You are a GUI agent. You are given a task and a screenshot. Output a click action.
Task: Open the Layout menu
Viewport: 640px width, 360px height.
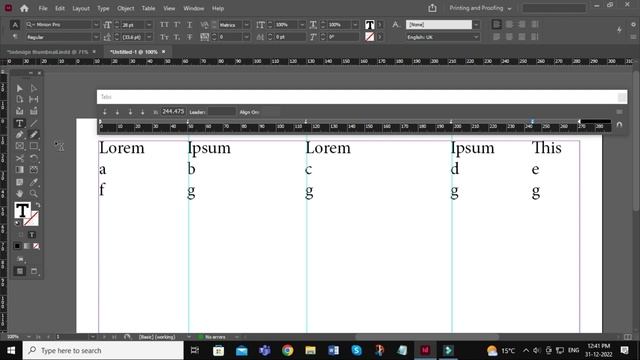81,8
